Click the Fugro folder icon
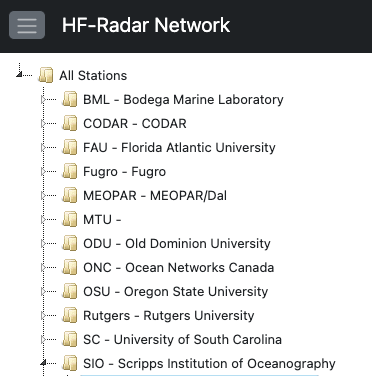 tap(70, 171)
